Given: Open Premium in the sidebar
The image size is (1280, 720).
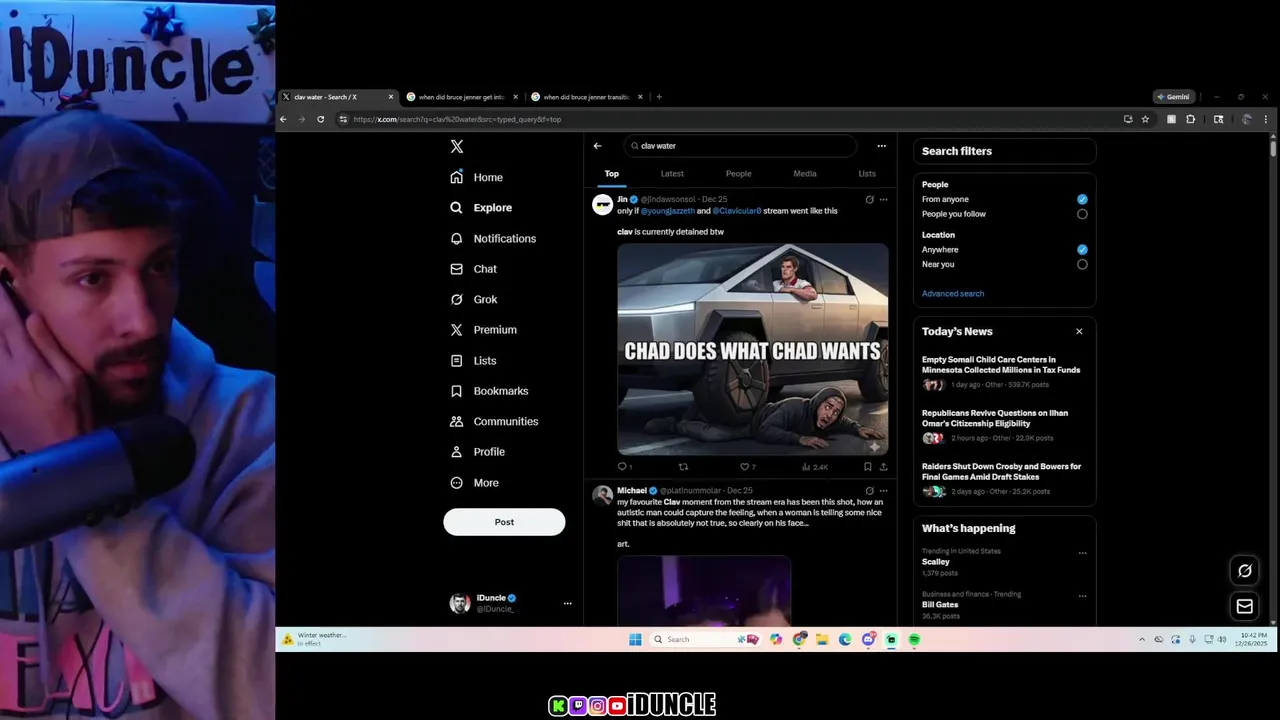Looking at the screenshot, I should [483, 330].
